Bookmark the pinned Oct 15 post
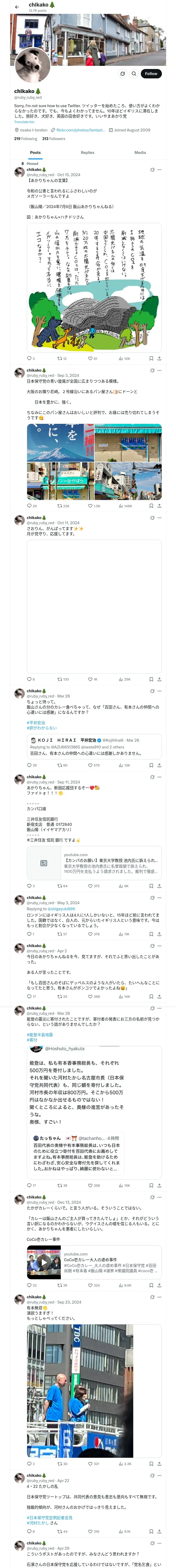176x1568 pixels. [151, 359]
